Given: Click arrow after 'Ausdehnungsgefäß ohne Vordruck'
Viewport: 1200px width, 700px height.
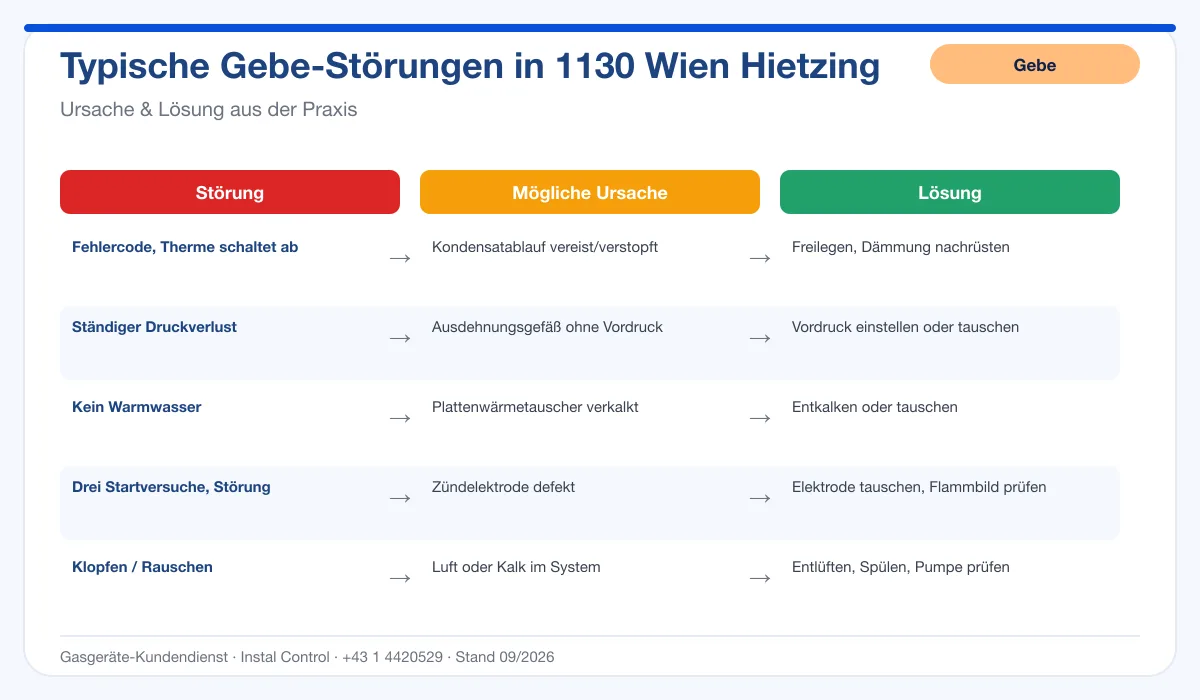Looking at the screenshot, I should [x=760, y=338].
